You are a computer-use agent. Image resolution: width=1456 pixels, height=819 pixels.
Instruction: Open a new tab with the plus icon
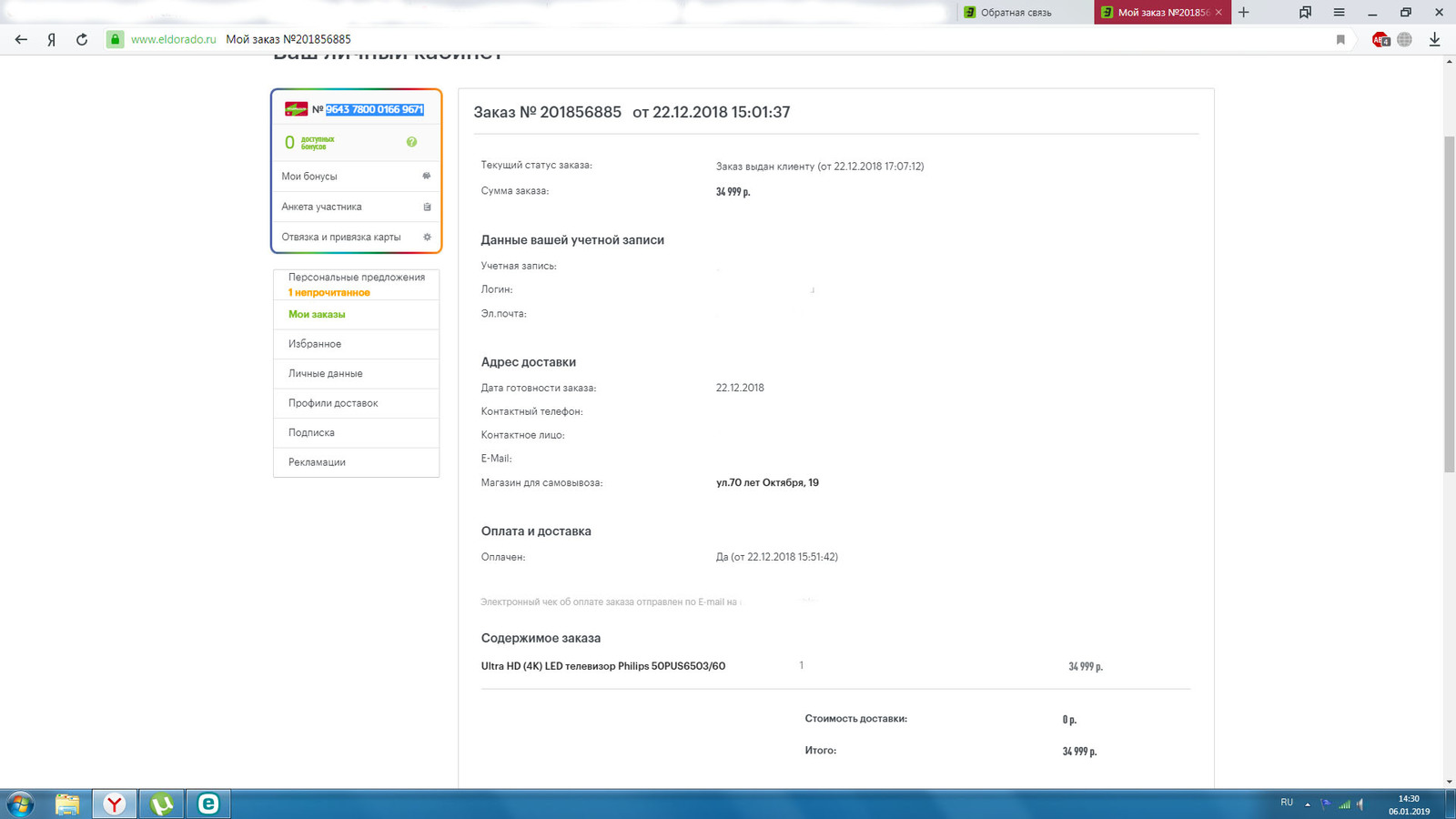point(1244,12)
